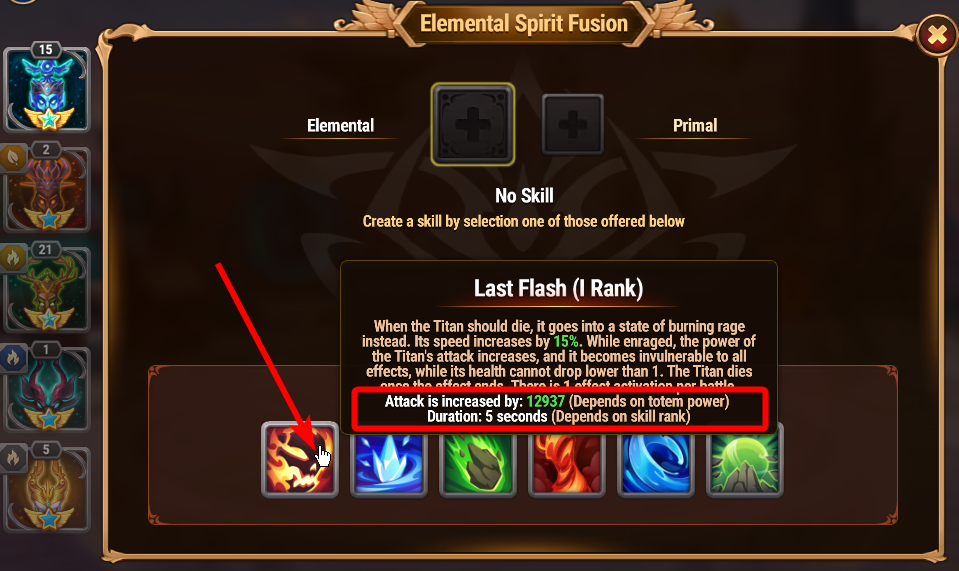Click the flame badge on level 5 totem
Image resolution: width=959 pixels, height=571 pixels.
pos(13,458)
